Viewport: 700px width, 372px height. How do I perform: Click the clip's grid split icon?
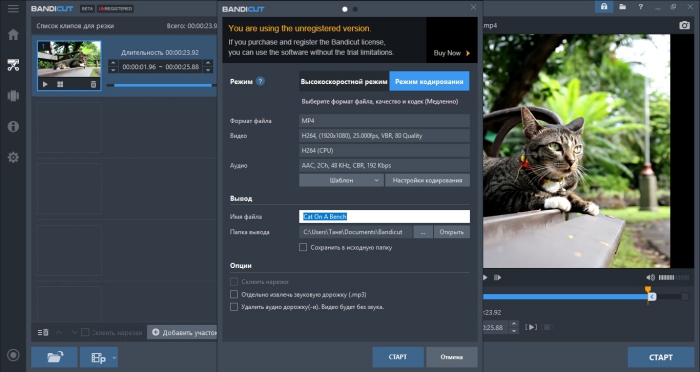point(60,84)
